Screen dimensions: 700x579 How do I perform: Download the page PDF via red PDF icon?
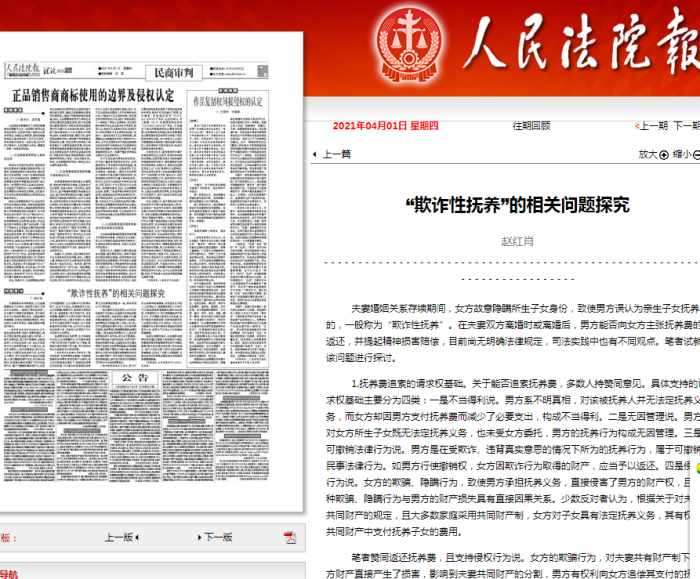click(289, 537)
